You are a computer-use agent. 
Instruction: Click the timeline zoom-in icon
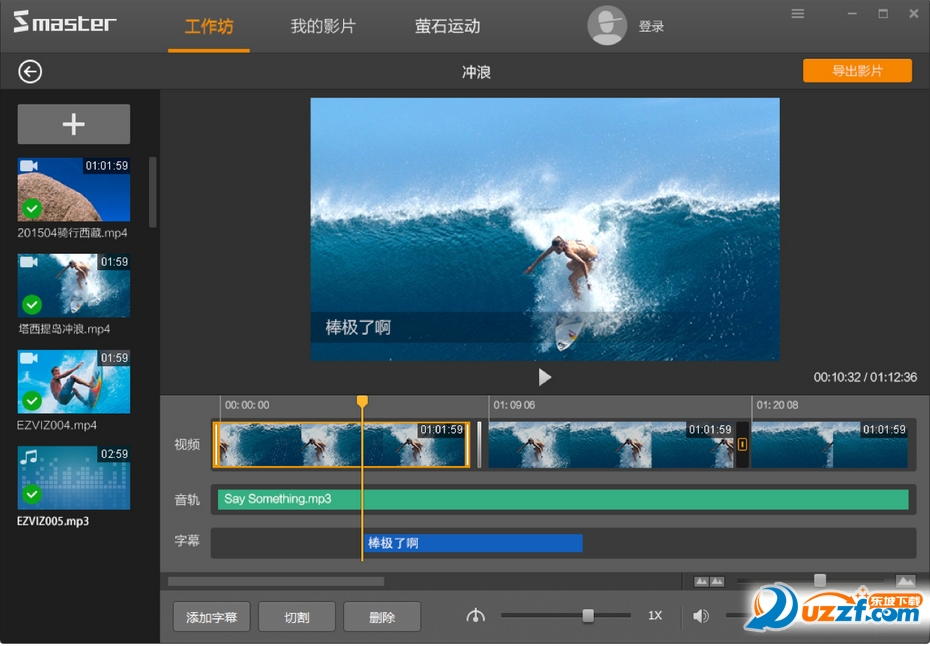(905, 581)
